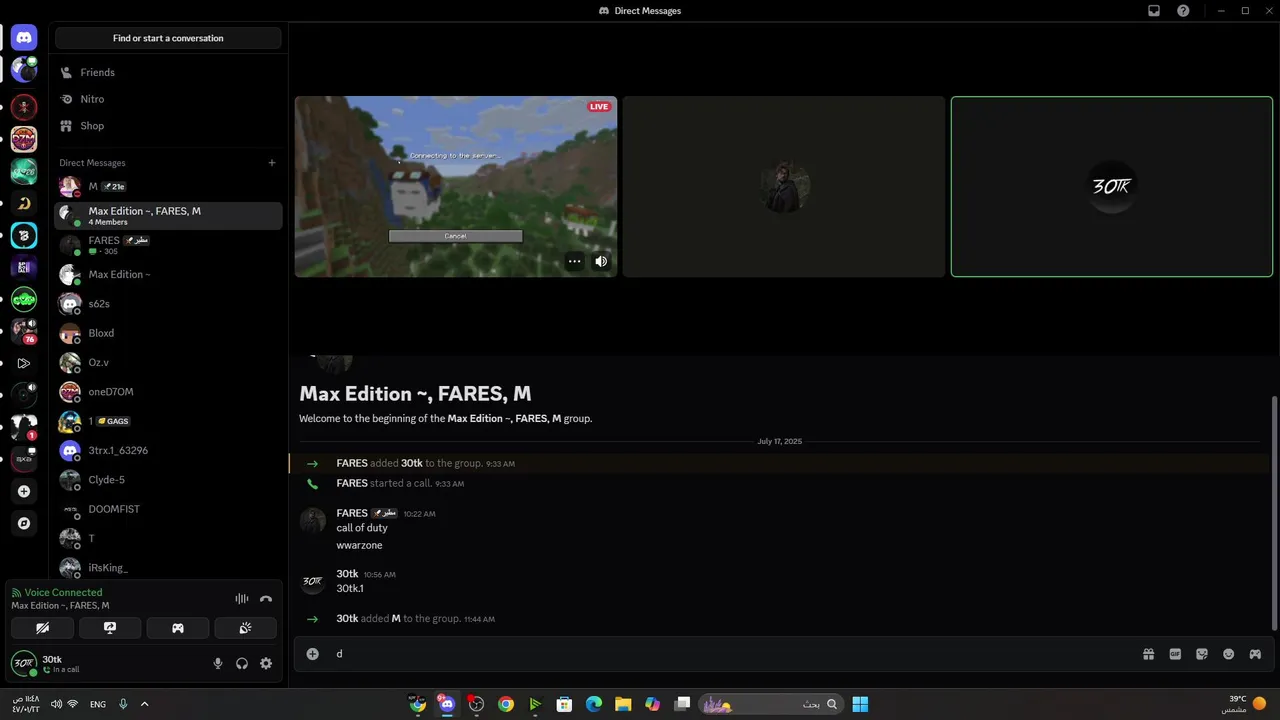The image size is (1280, 720).
Task: Click FARES avatar beside call of duty message
Action: point(313,520)
